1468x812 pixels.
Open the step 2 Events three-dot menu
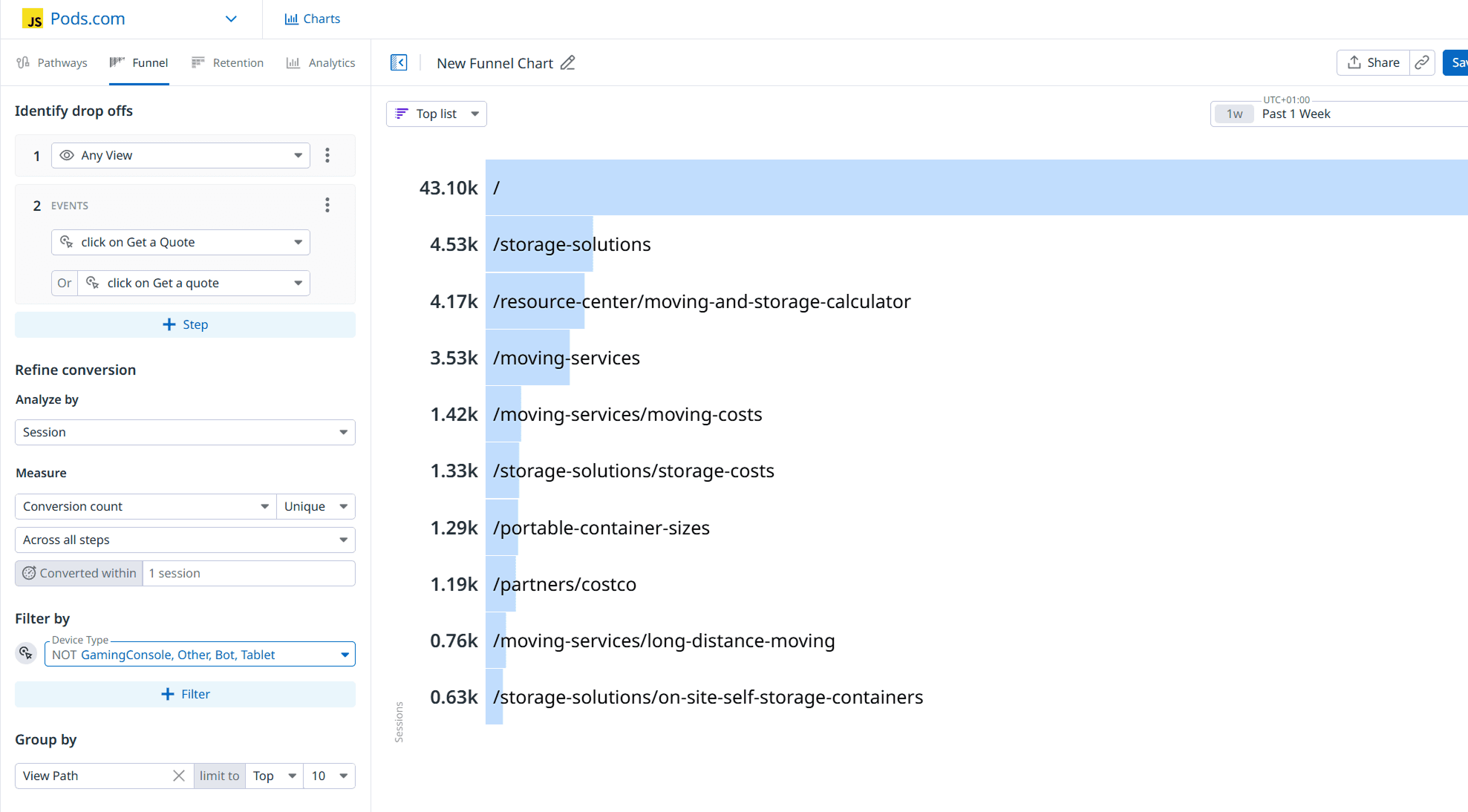(x=327, y=206)
